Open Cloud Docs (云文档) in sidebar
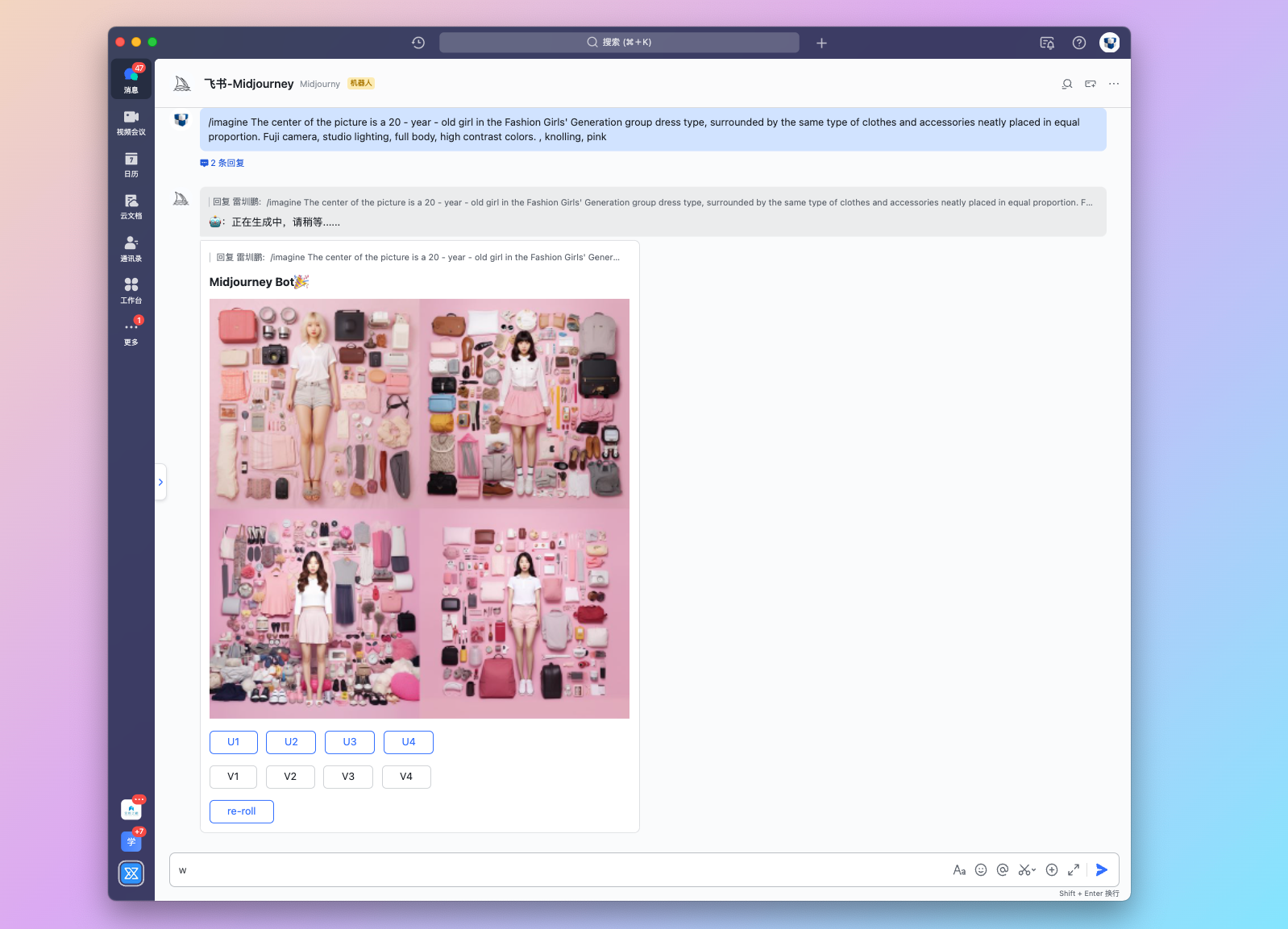 click(131, 205)
